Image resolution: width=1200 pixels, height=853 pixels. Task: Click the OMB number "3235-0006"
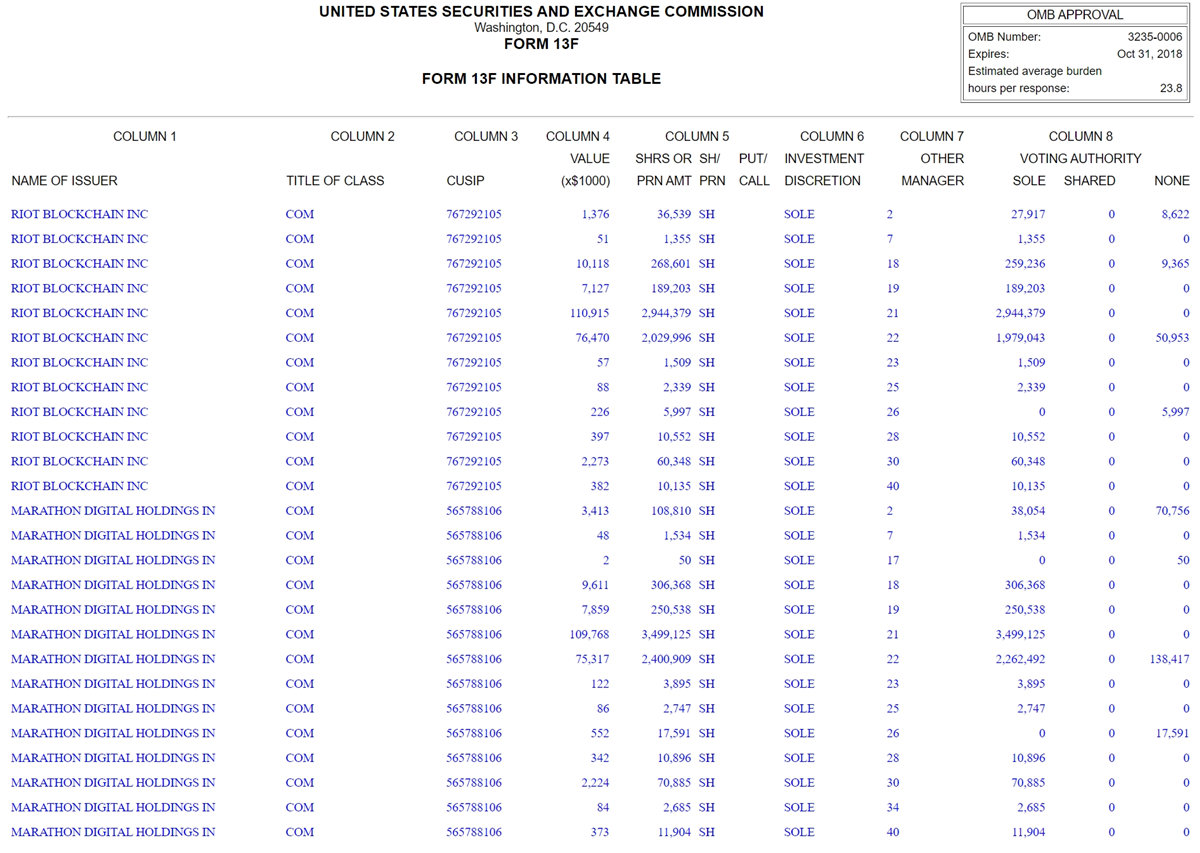pos(1155,37)
